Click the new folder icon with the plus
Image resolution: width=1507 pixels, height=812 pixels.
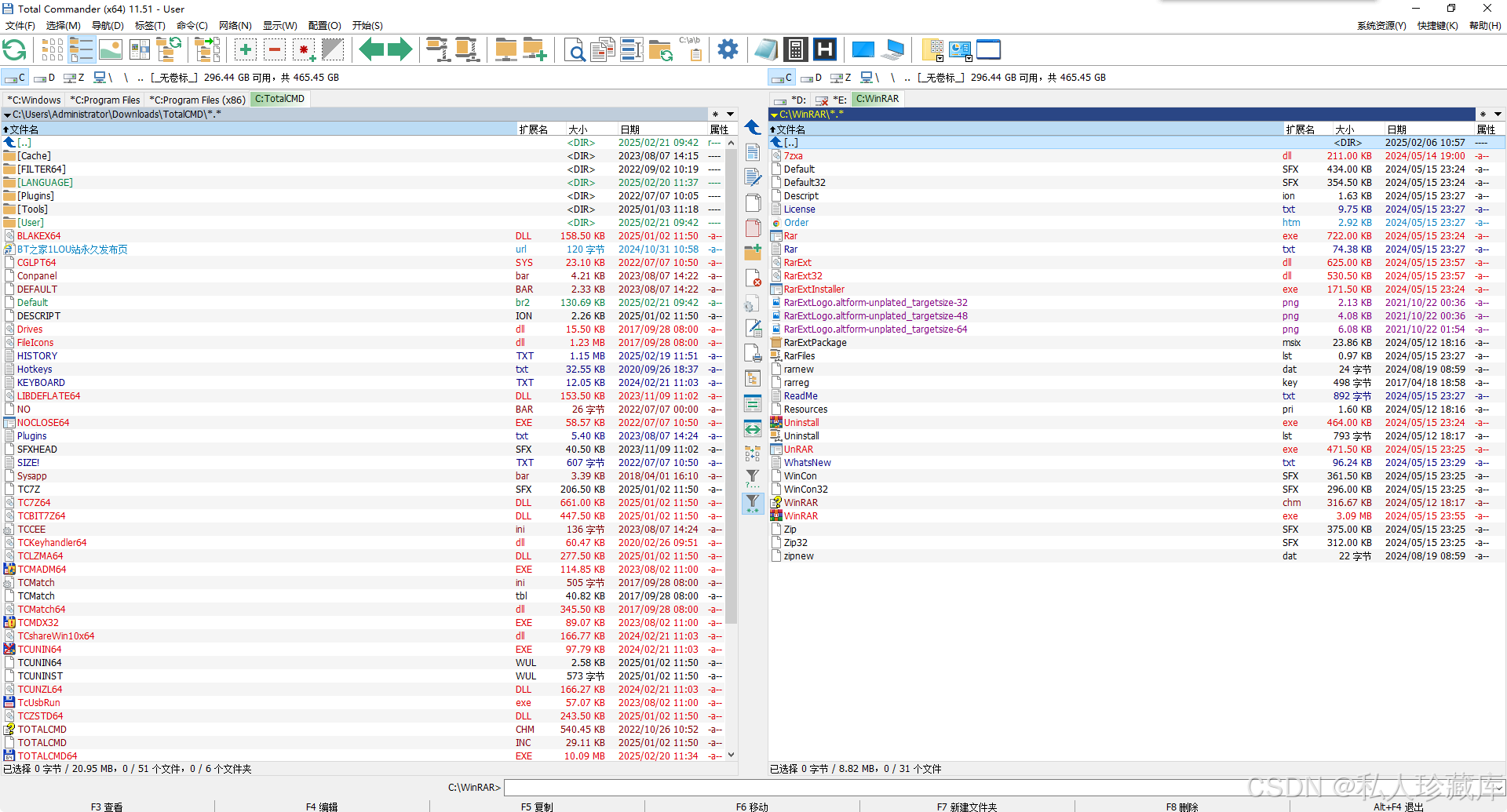tap(535, 50)
